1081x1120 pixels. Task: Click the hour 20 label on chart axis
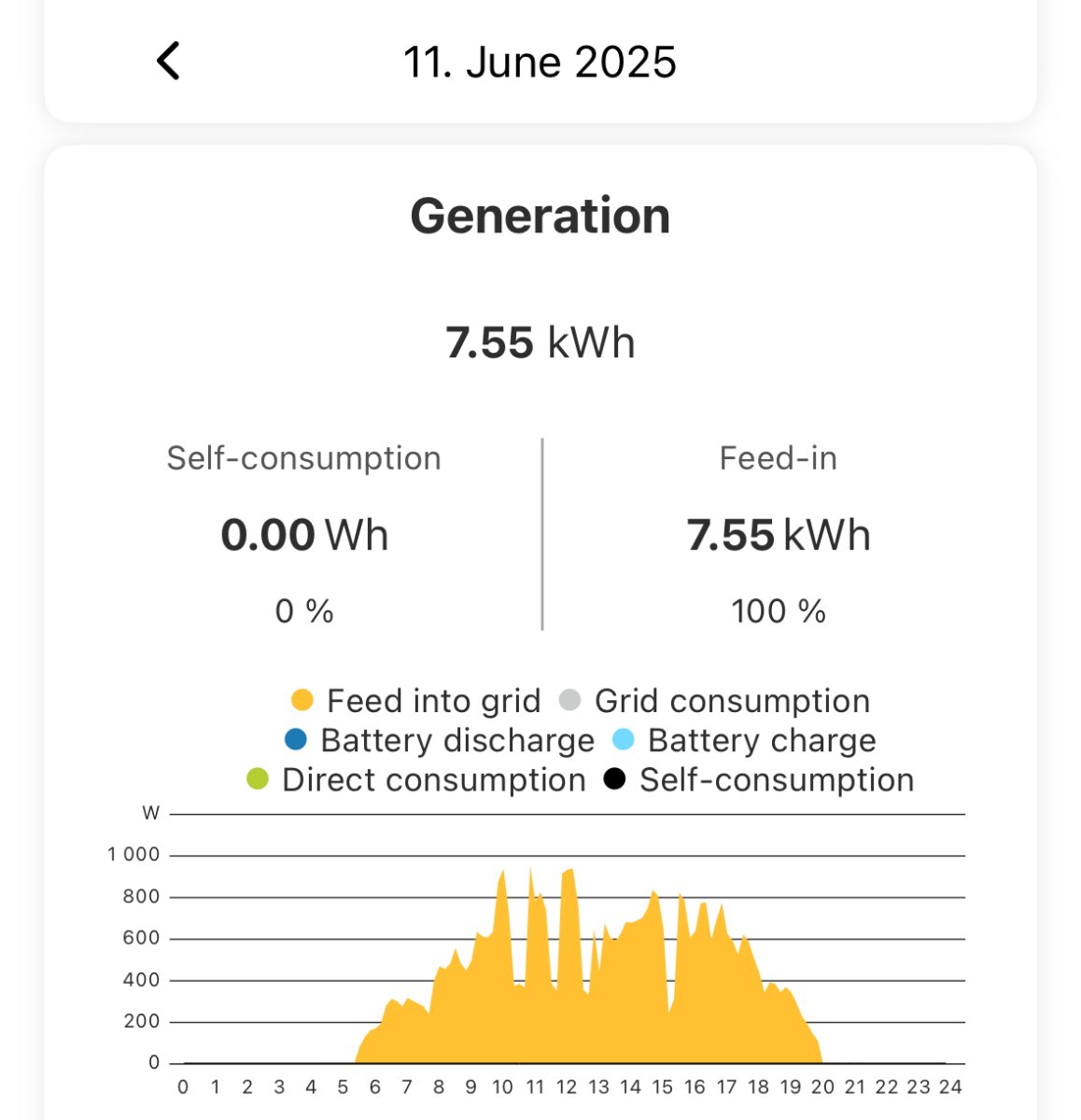coord(822,1086)
